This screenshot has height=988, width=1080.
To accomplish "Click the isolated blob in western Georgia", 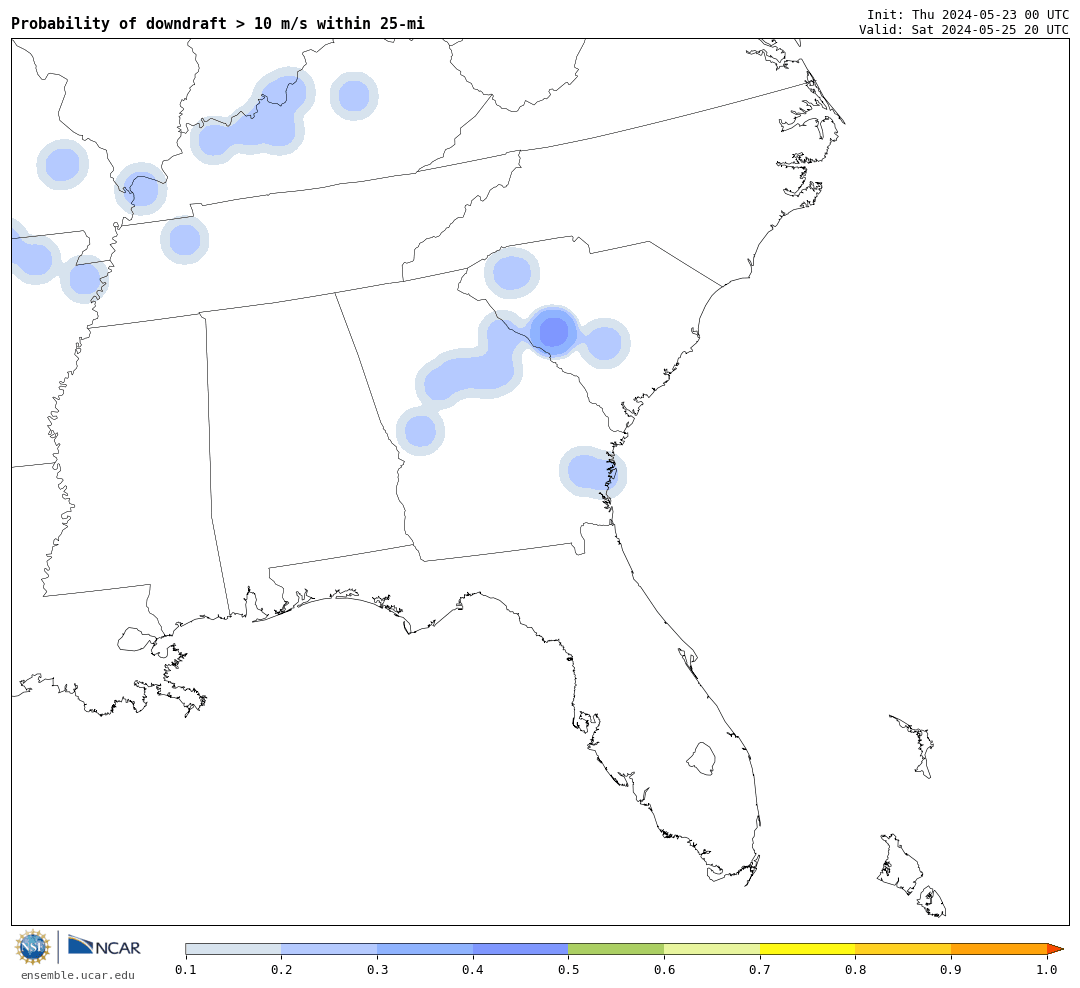I will click(420, 431).
